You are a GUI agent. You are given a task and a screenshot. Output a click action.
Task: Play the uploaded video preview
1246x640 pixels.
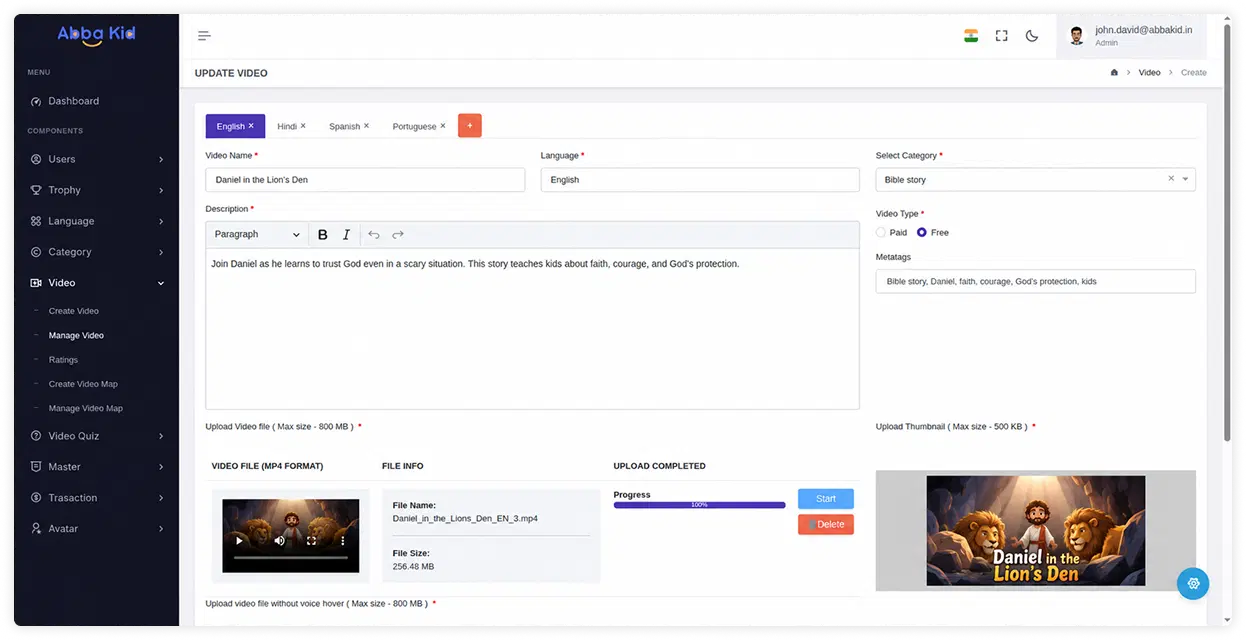(x=239, y=541)
